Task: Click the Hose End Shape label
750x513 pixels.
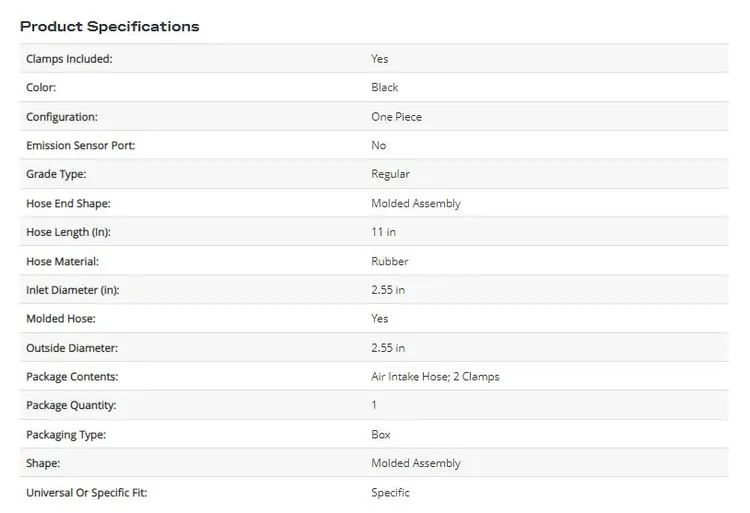Action: click(x=68, y=203)
